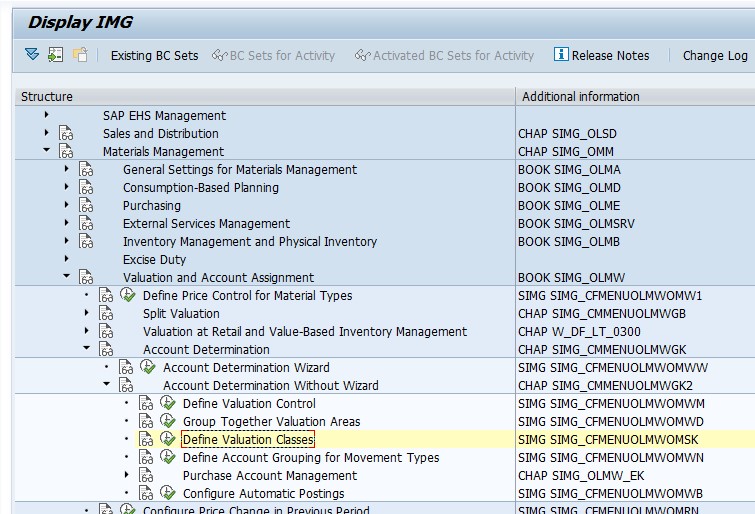This screenshot has height=514, width=755.
Task: Expand Split Valuation node
Action: [x=87, y=313]
